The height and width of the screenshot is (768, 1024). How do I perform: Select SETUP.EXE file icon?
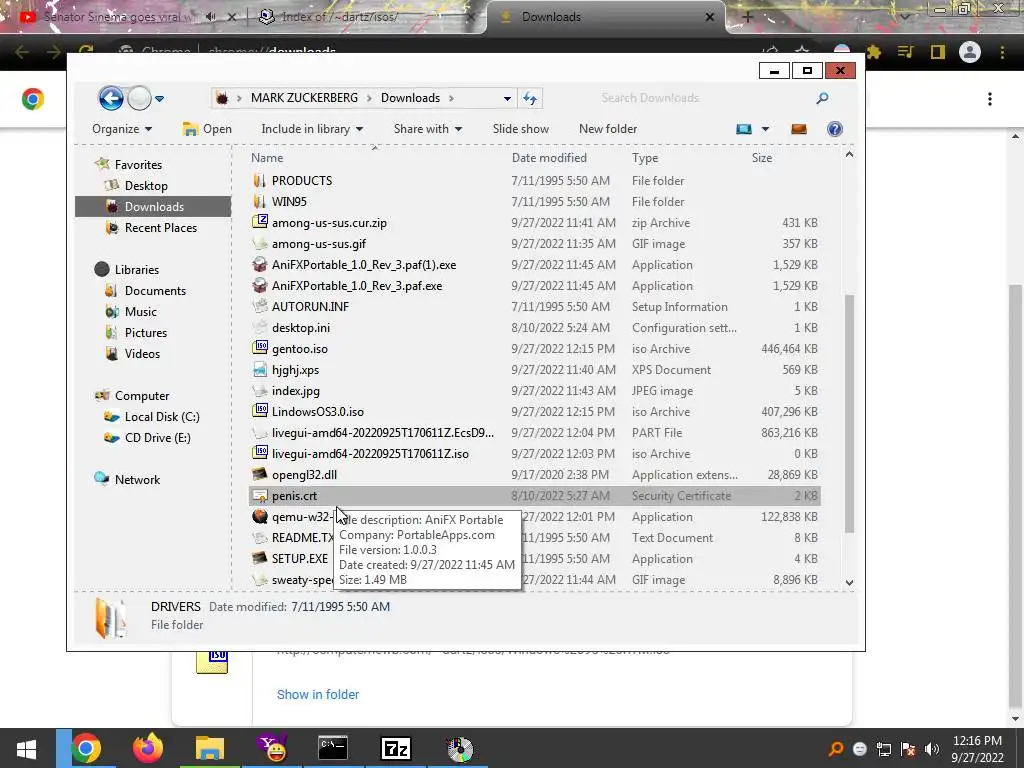pyautogui.click(x=260, y=558)
